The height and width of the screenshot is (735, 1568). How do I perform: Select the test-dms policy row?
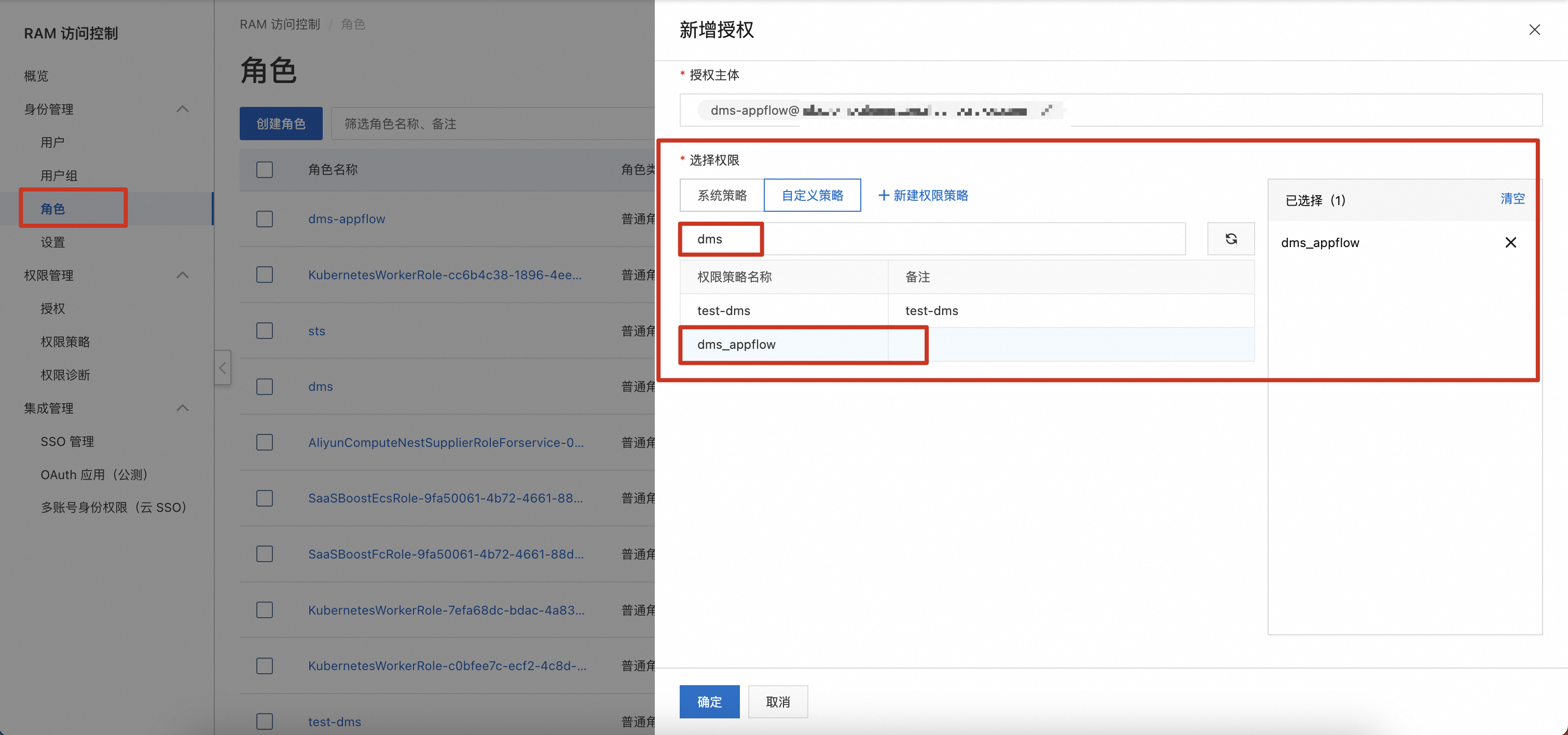coord(967,310)
